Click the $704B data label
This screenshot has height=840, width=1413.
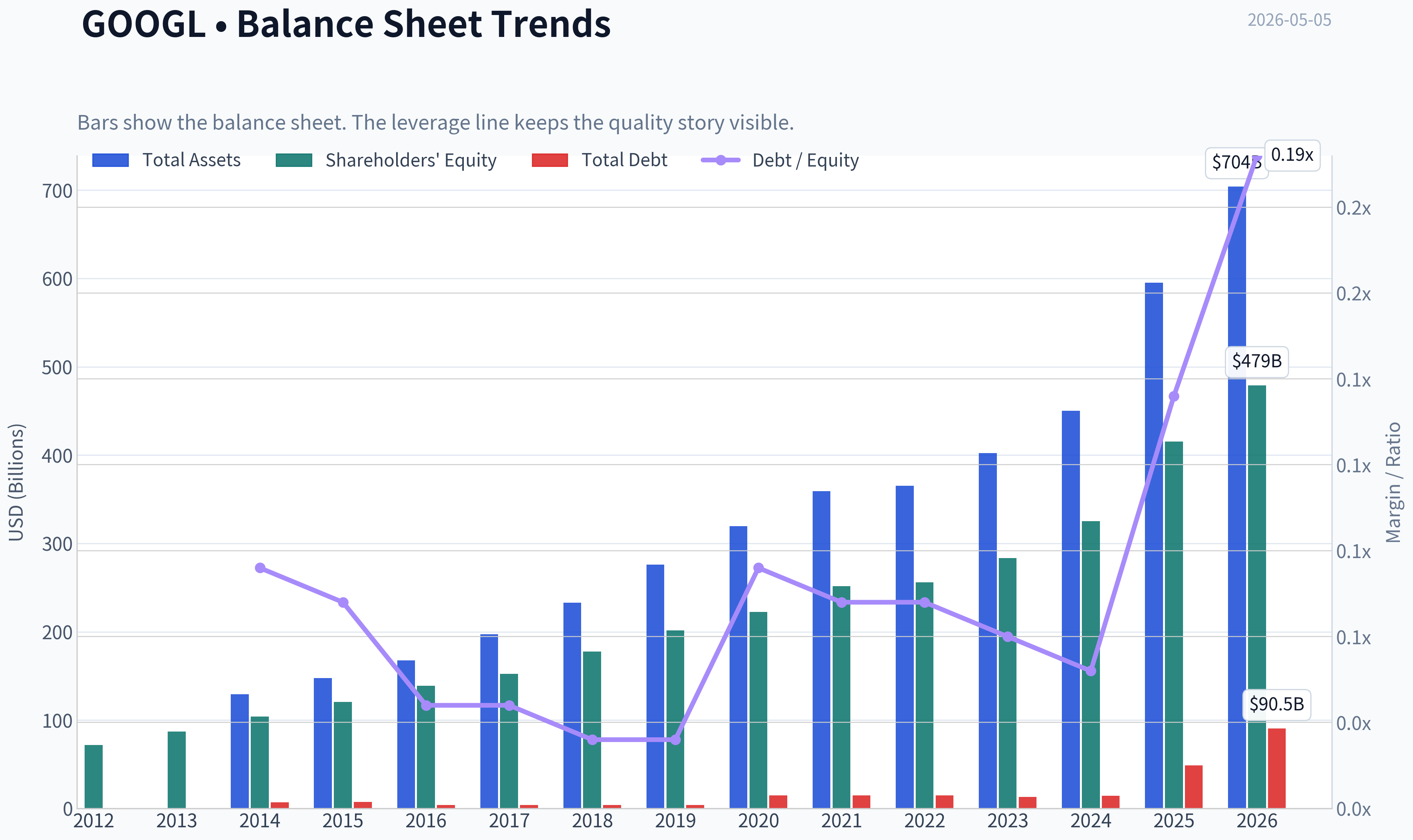click(1236, 163)
